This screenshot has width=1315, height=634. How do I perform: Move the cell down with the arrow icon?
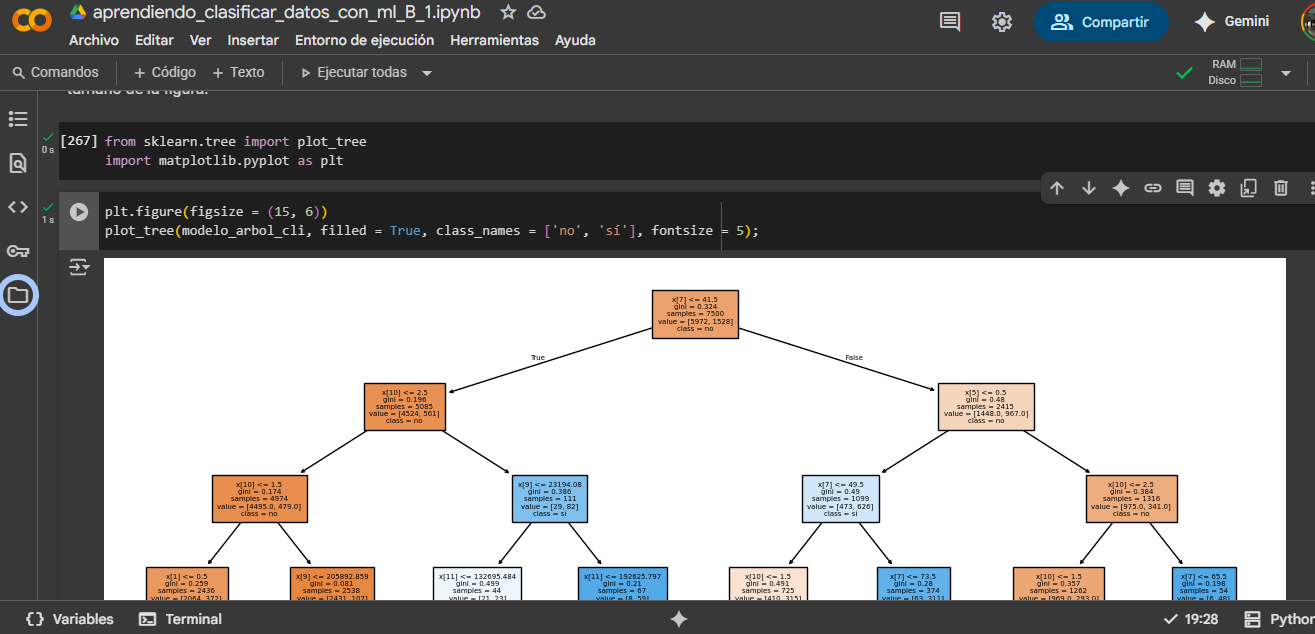(1089, 188)
